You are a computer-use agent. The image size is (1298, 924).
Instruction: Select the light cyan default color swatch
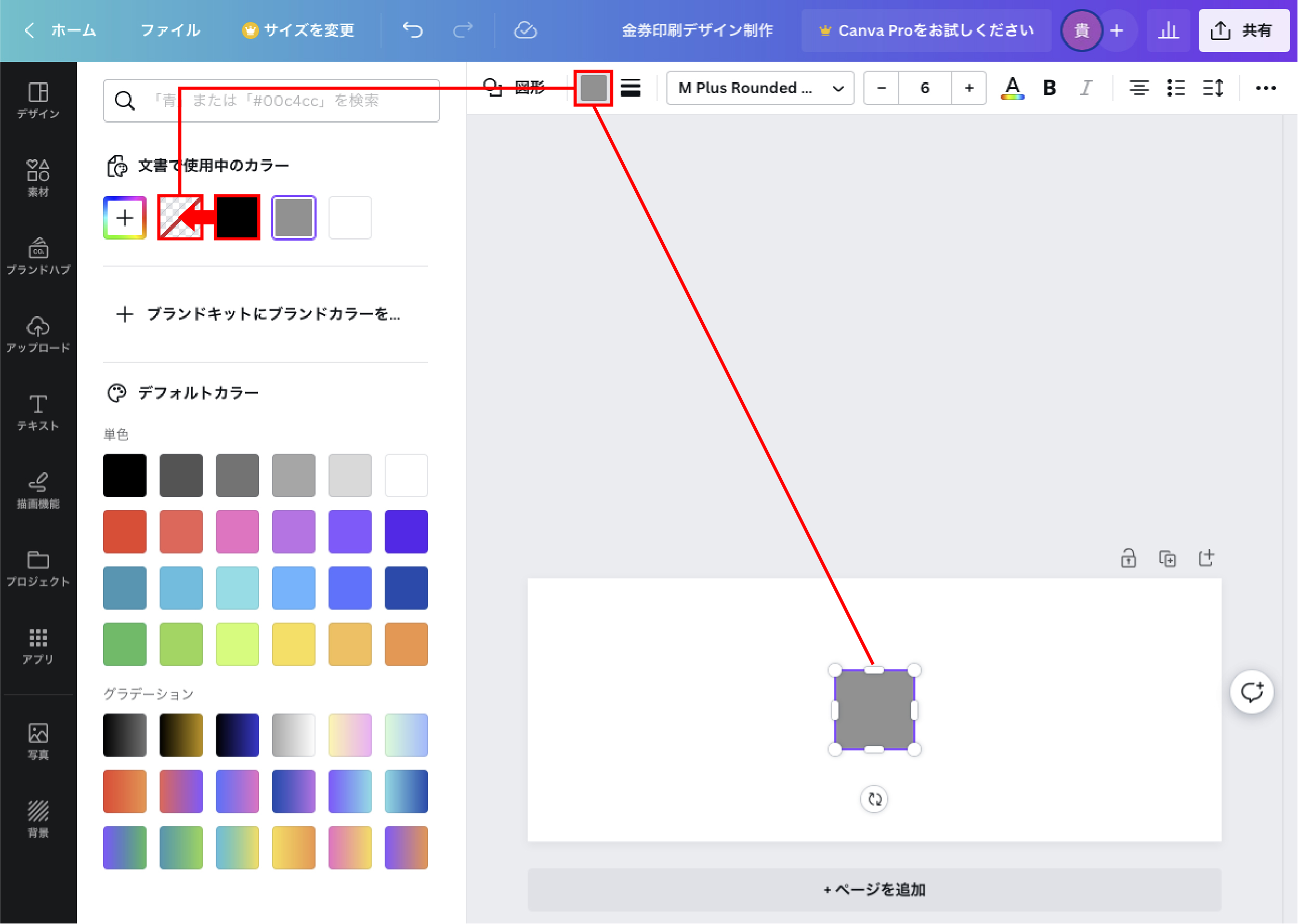point(237,588)
